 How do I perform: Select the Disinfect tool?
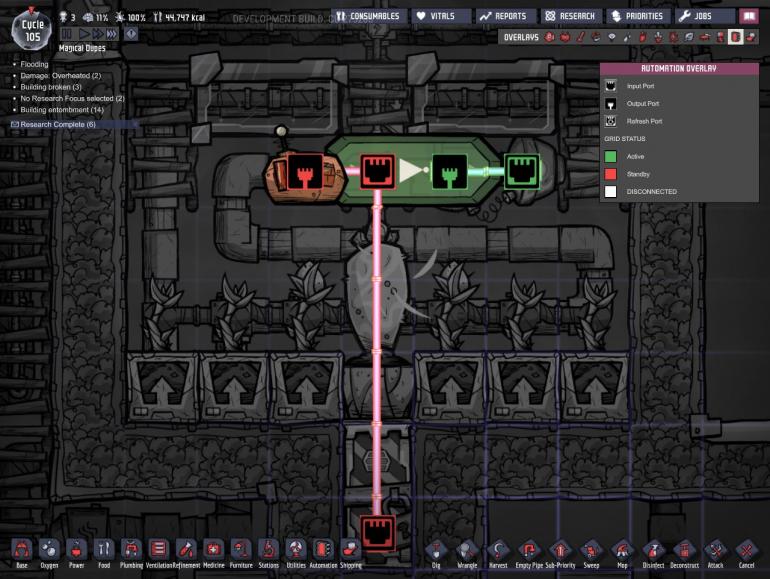click(x=653, y=554)
